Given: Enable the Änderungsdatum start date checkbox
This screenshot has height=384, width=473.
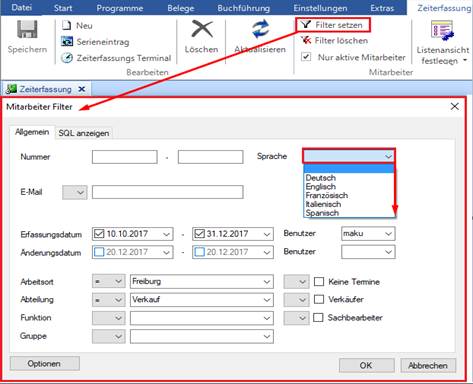Looking at the screenshot, I should [99, 252].
